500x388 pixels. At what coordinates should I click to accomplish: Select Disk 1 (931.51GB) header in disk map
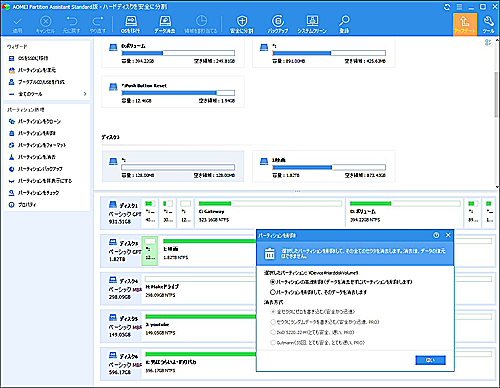coord(122,213)
